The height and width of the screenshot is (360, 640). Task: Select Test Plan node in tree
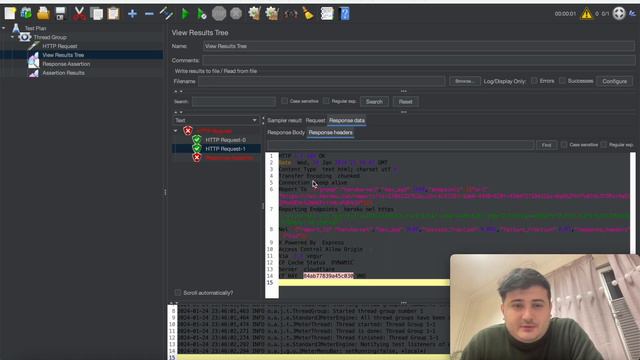(36, 28)
